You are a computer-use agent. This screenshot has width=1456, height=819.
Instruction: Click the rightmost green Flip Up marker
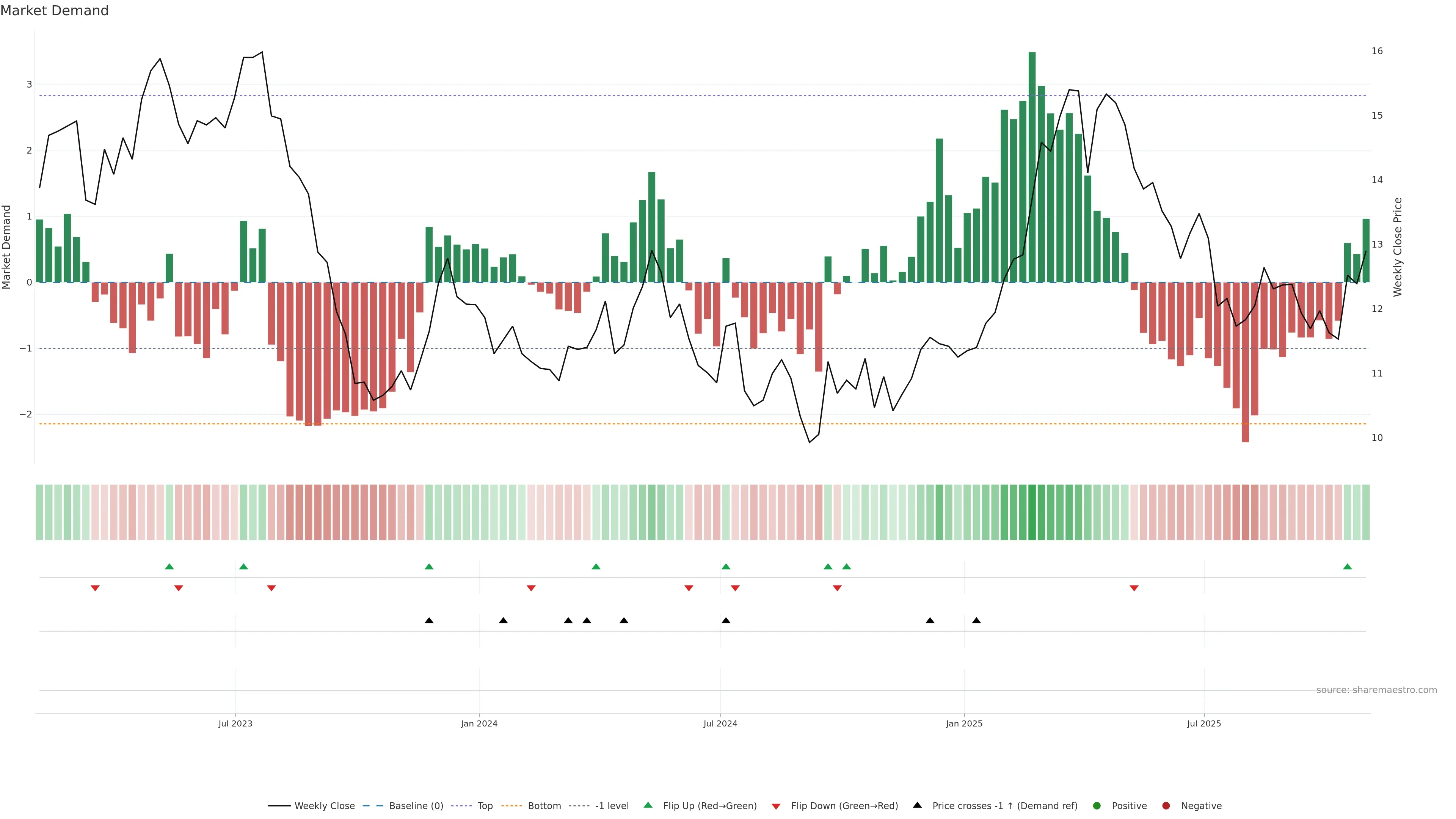tap(1348, 566)
